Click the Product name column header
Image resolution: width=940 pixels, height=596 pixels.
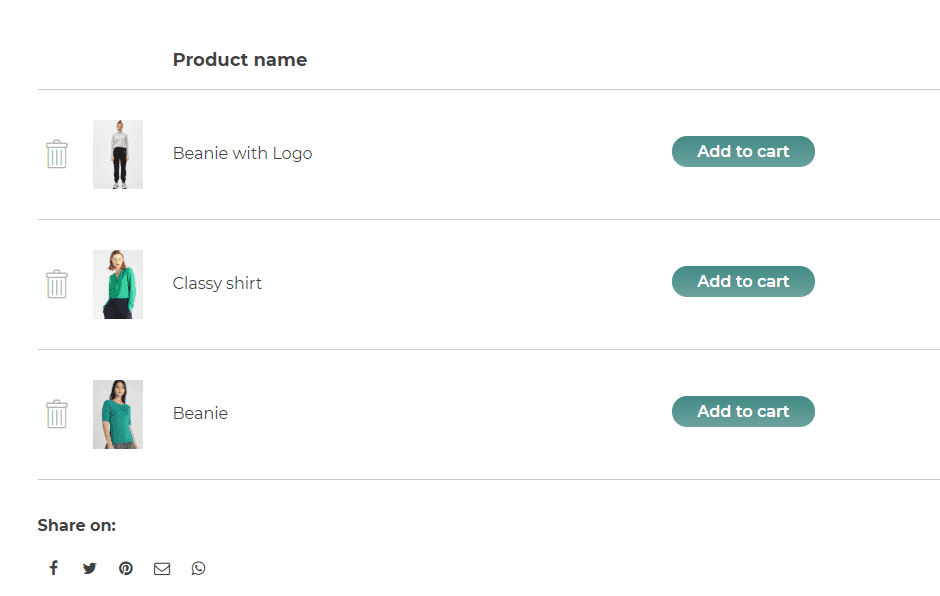click(240, 60)
